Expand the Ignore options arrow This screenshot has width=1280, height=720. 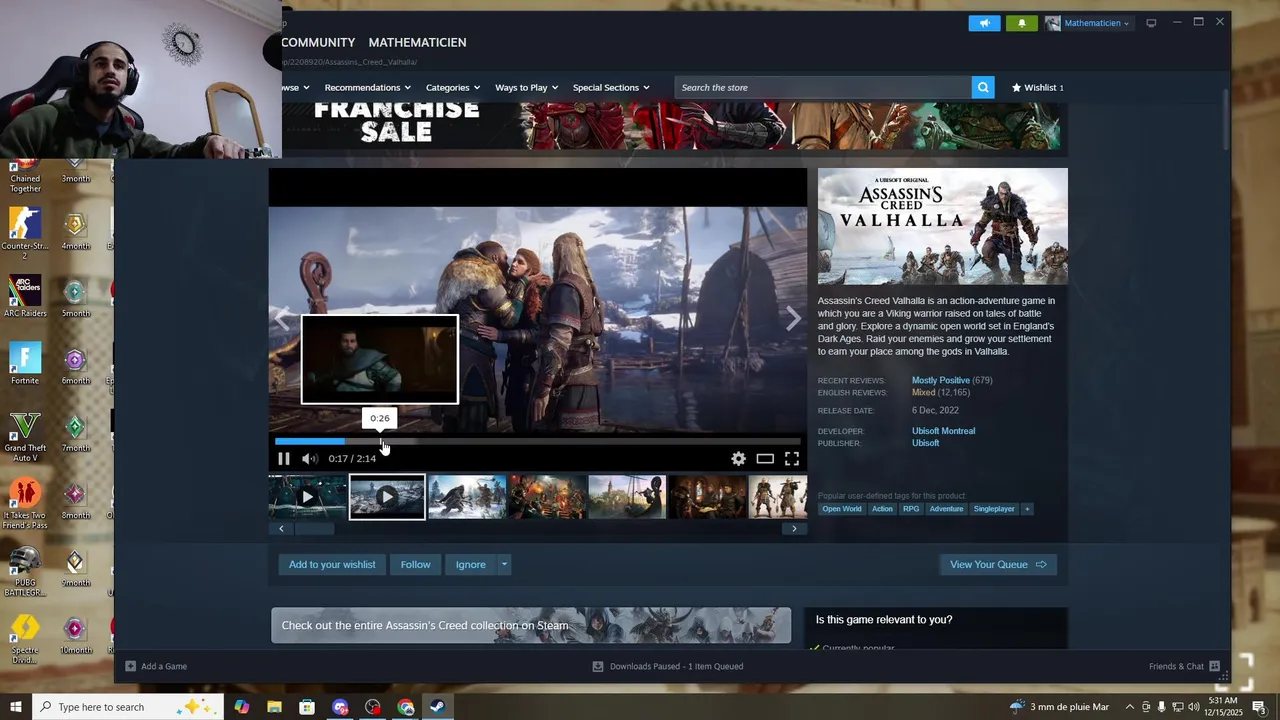click(x=504, y=564)
